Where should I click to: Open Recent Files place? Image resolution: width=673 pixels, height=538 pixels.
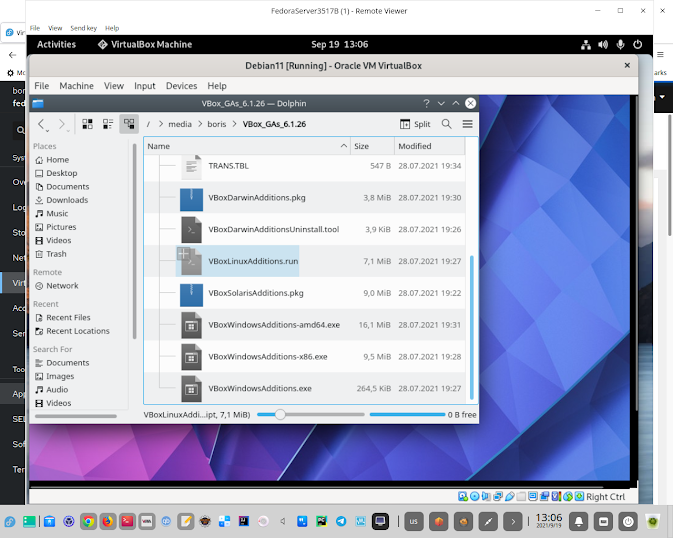(63, 317)
